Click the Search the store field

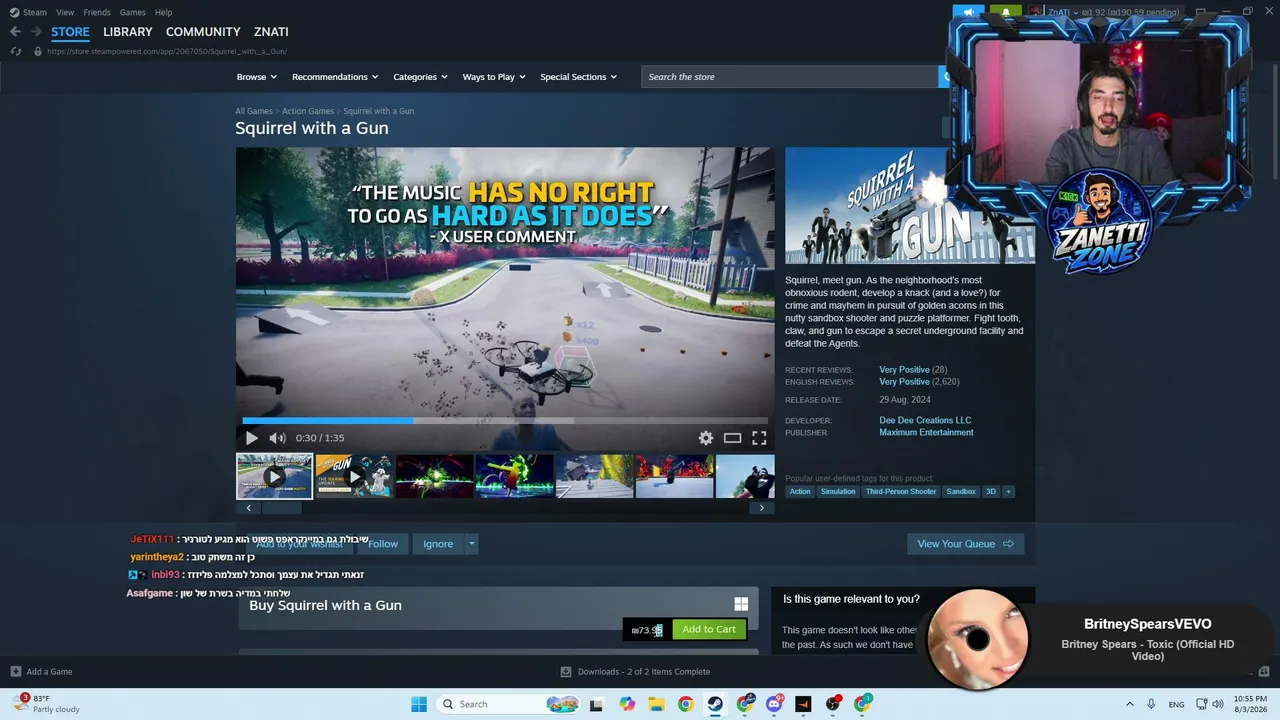(x=789, y=77)
